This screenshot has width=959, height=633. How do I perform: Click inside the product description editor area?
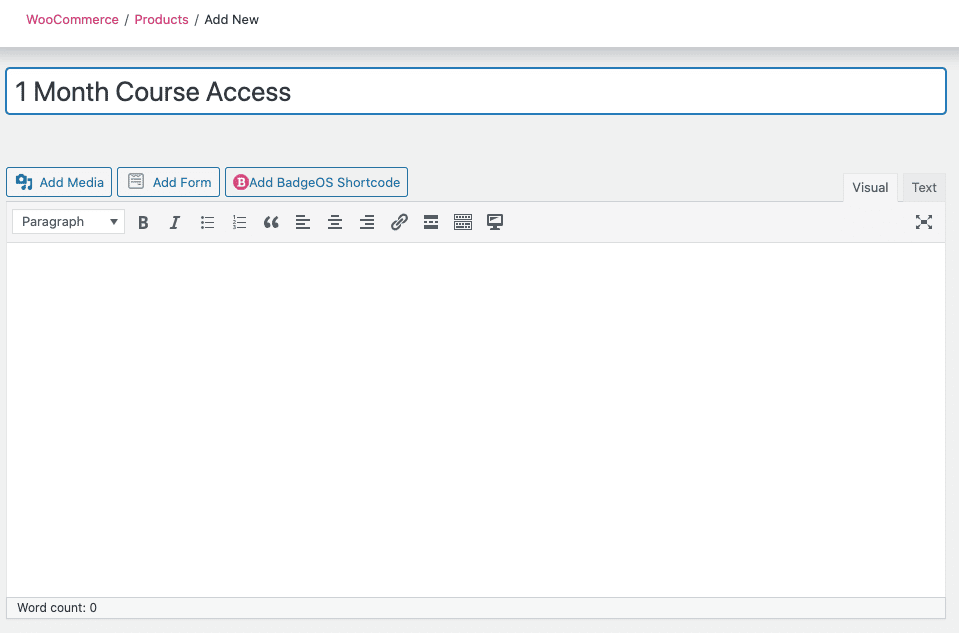(476, 420)
